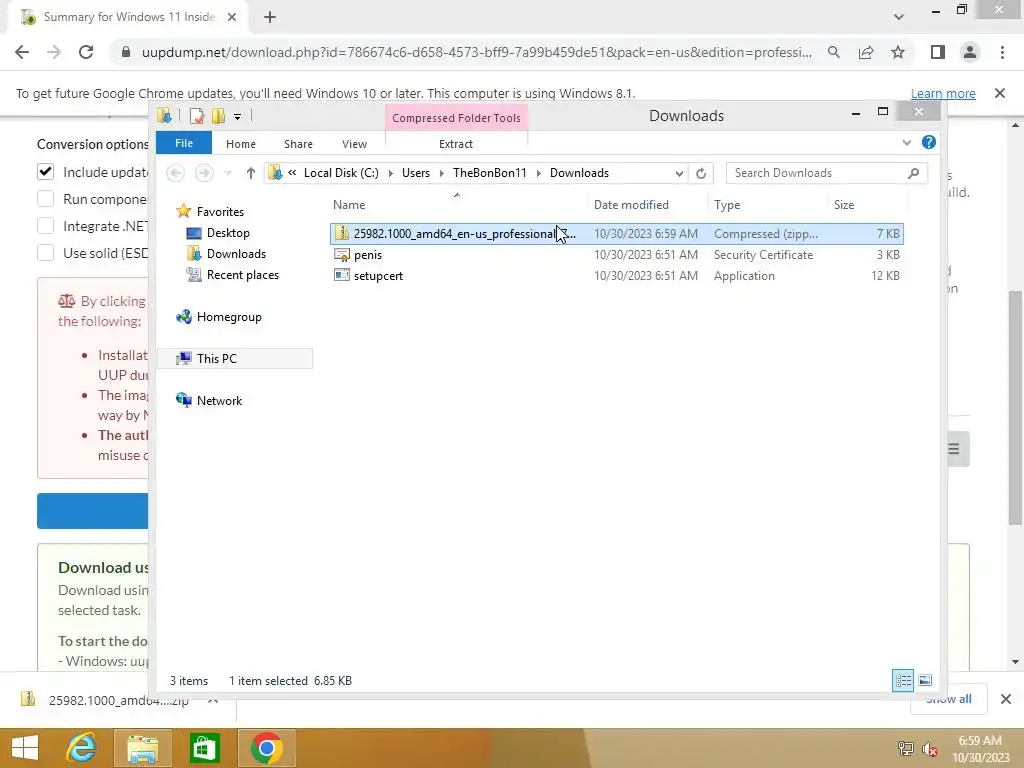Screen dimensions: 1024x768
Task: Click the Chrome zoom magnifier icon
Action: 833,52
